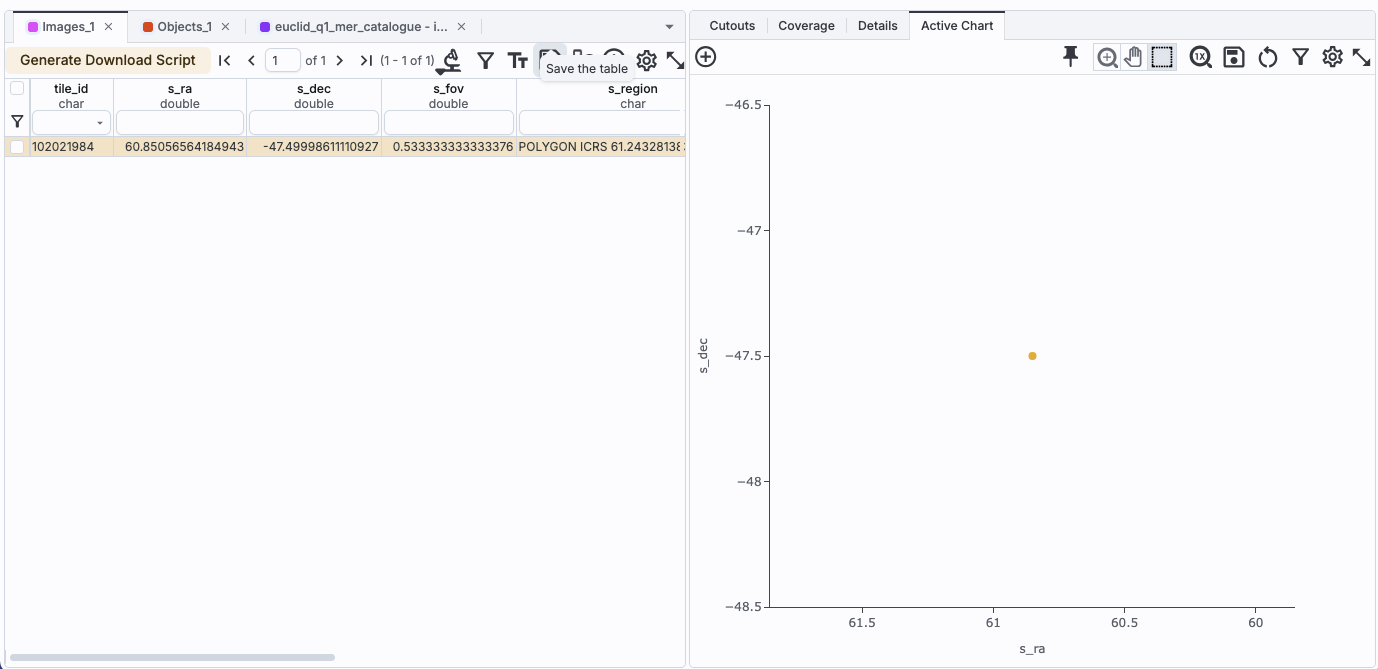The width and height of the screenshot is (1378, 669).
Task: Open the table filter icon in toolbar
Action: click(485, 61)
